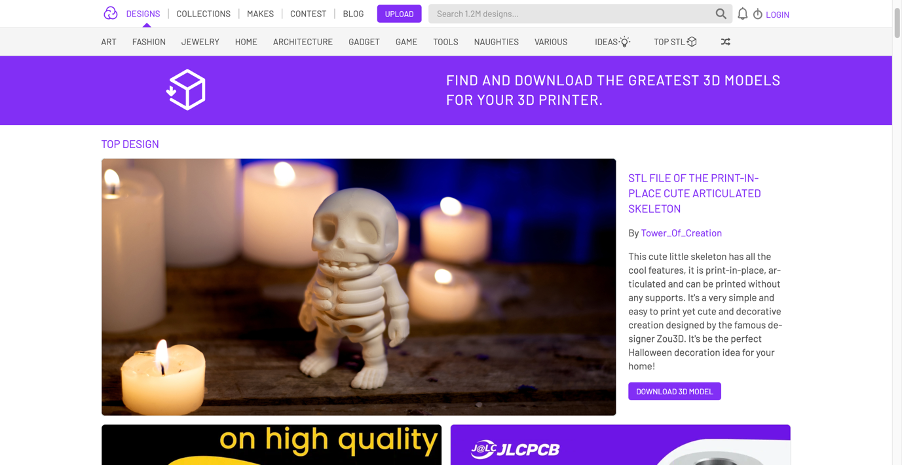This screenshot has height=466, width=902.
Task: Open the notifications bell icon
Action: coord(743,14)
